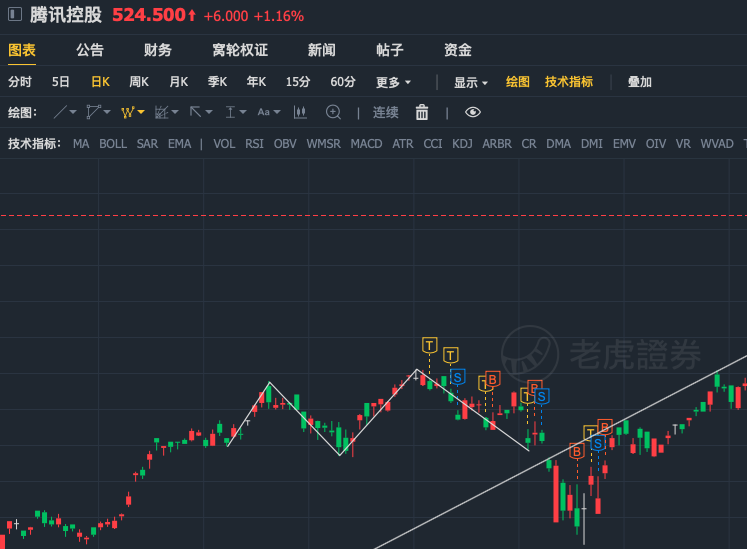Select the 月K monthly candlestick period
This screenshot has height=549, width=747.
tap(179, 82)
